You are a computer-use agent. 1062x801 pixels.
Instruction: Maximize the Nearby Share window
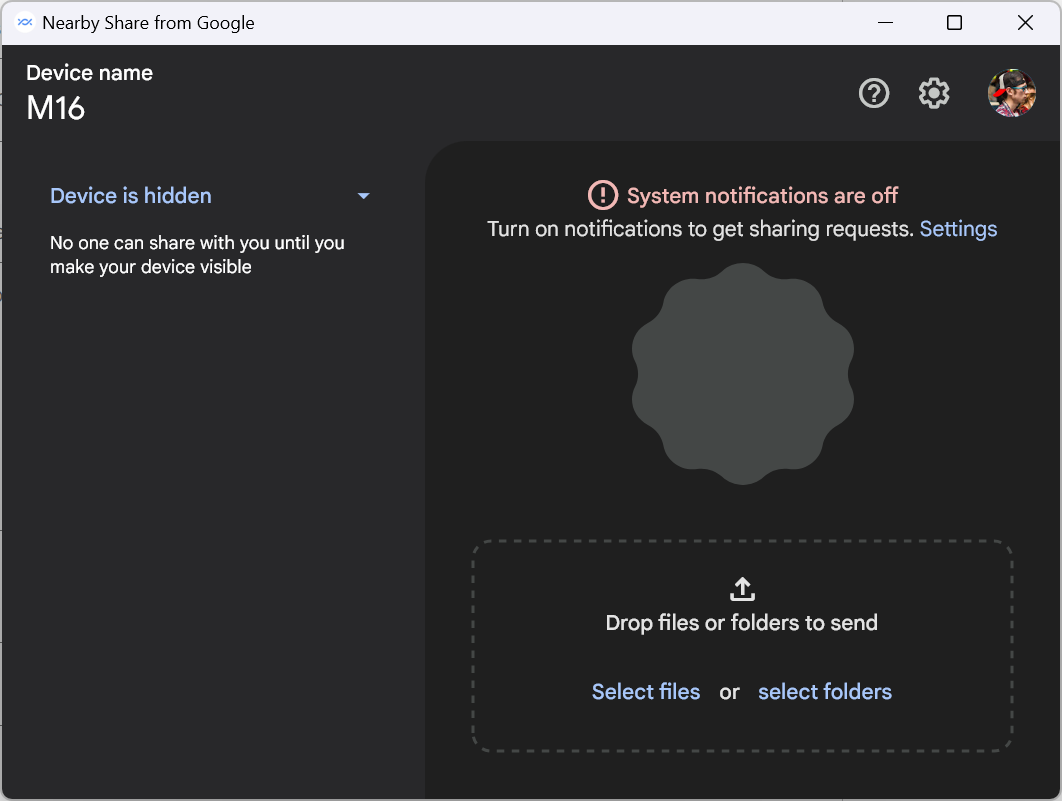954,23
